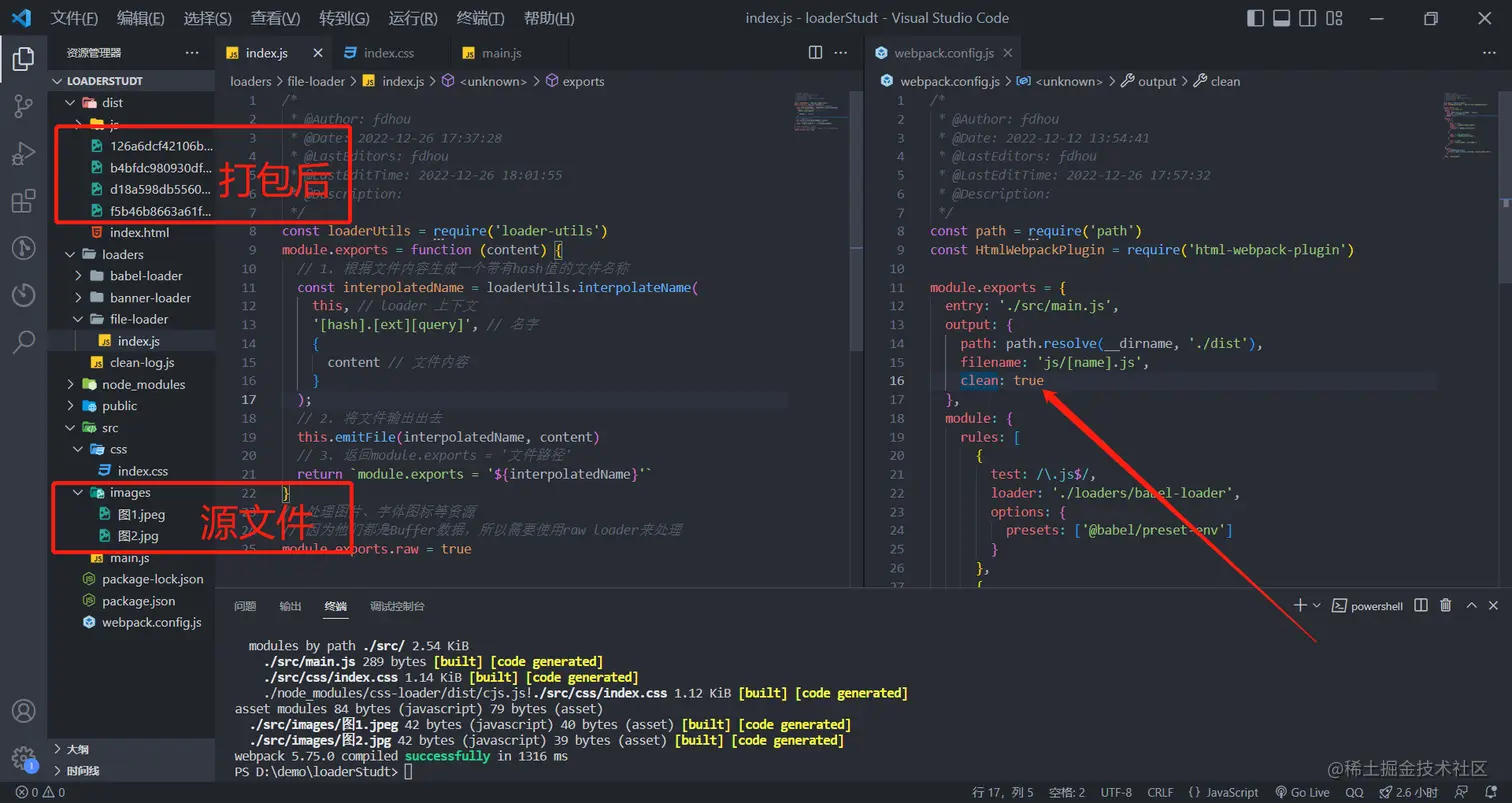Open the 编辑(E) menu
The width and height of the screenshot is (1512, 803).
[x=140, y=18]
